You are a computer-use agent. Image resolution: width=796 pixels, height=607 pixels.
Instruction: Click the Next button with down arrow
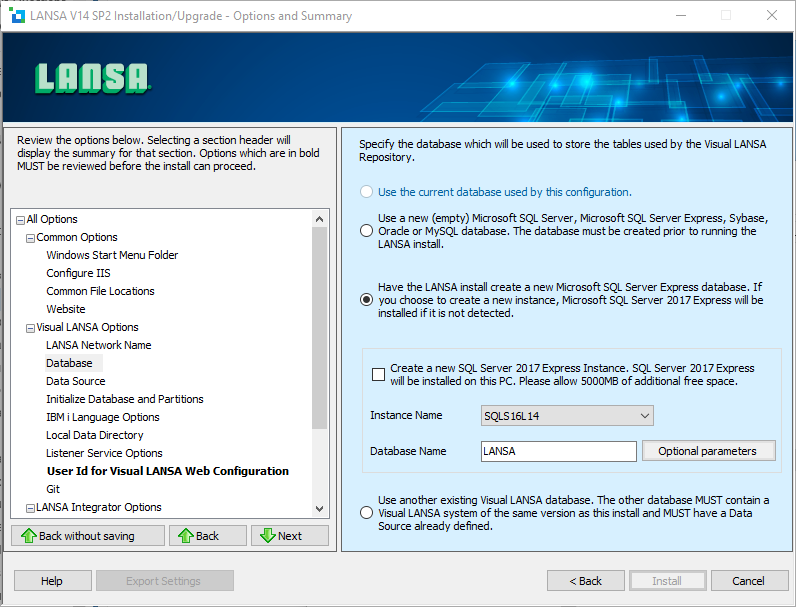290,536
